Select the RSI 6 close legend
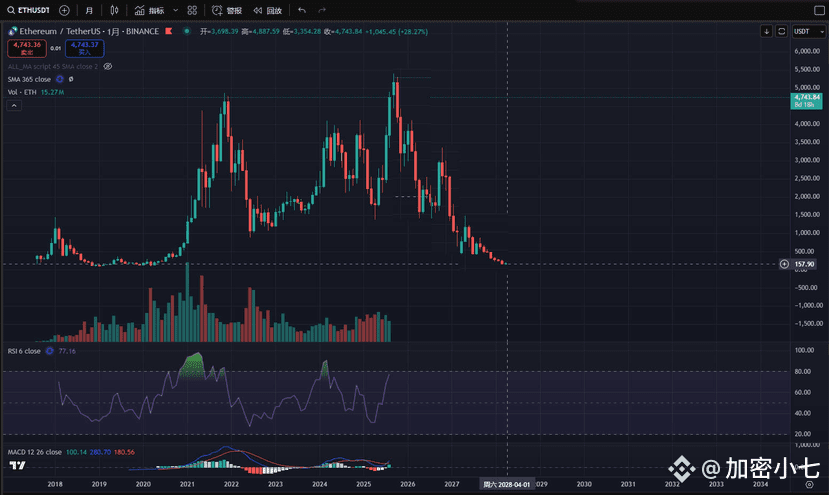Image resolution: width=829 pixels, height=495 pixels. (24, 351)
